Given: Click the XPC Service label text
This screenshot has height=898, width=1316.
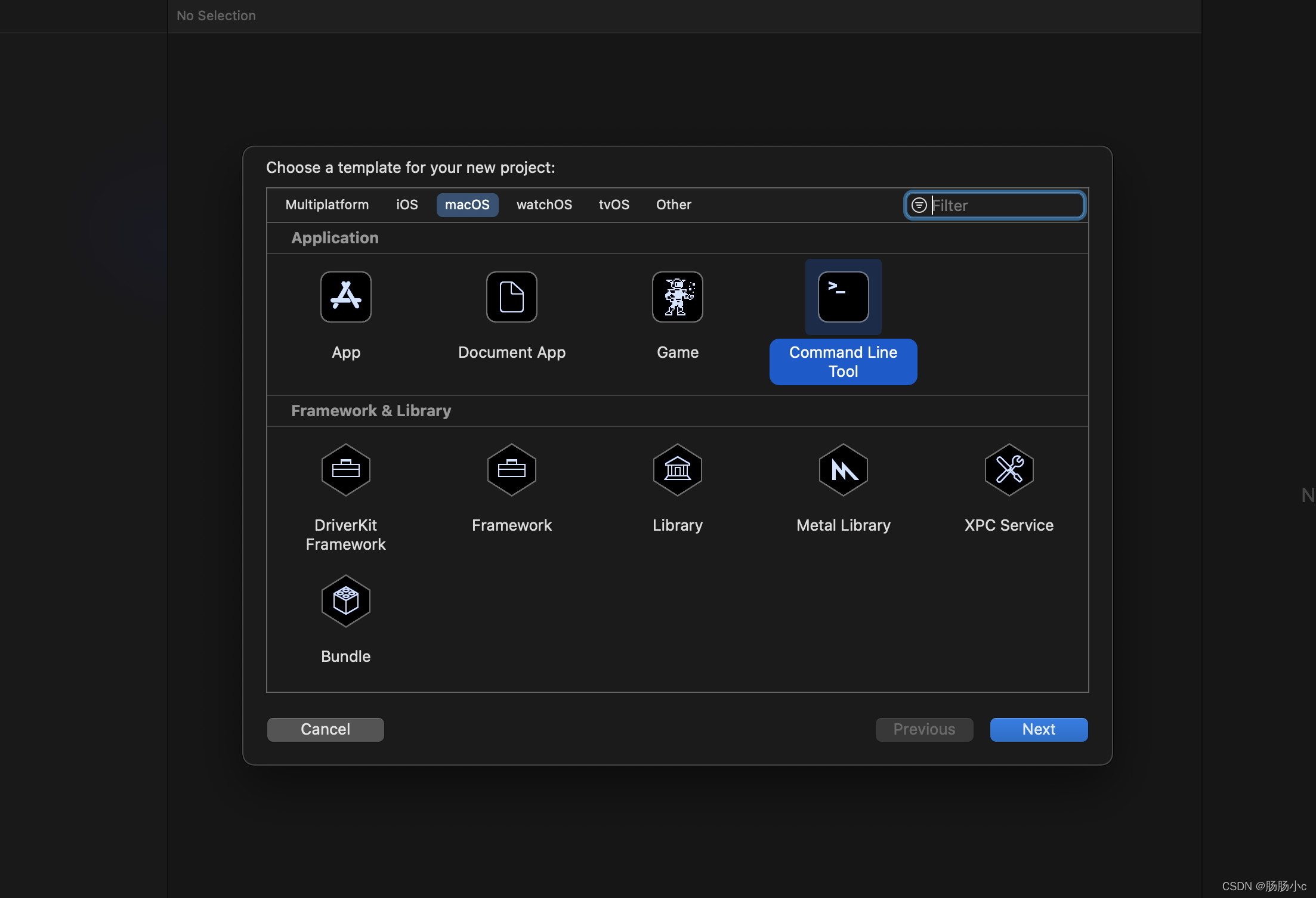Looking at the screenshot, I should click(x=1009, y=525).
